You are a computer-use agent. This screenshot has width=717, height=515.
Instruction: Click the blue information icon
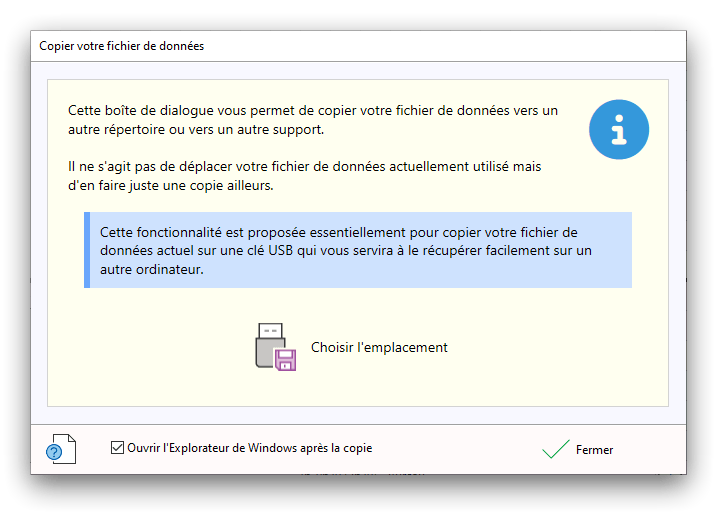coord(619,130)
